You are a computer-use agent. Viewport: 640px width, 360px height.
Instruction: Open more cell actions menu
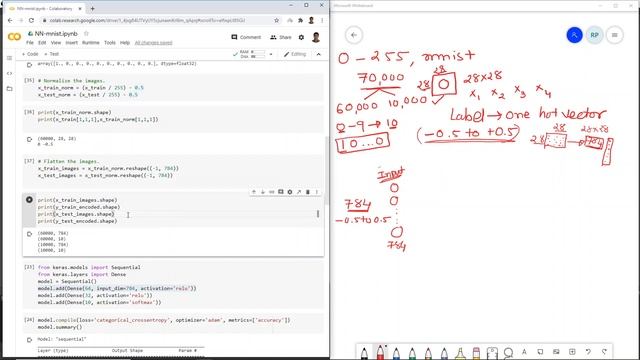pyautogui.click(x=317, y=192)
